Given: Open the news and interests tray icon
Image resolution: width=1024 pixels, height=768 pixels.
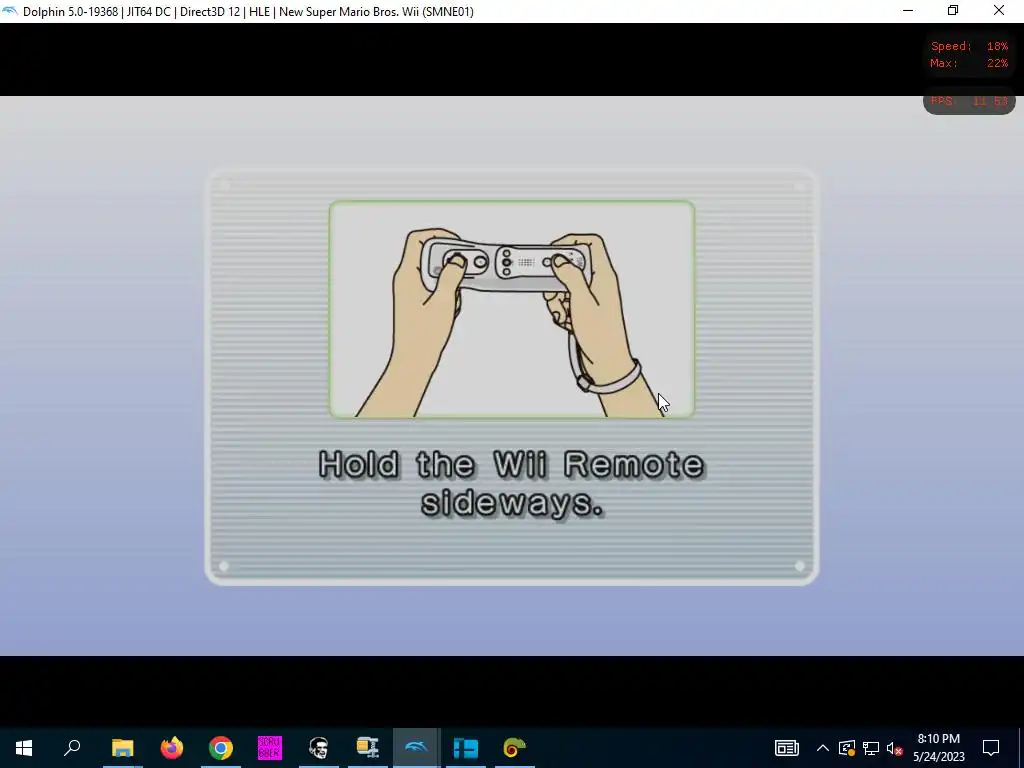Looking at the screenshot, I should click(786, 748).
